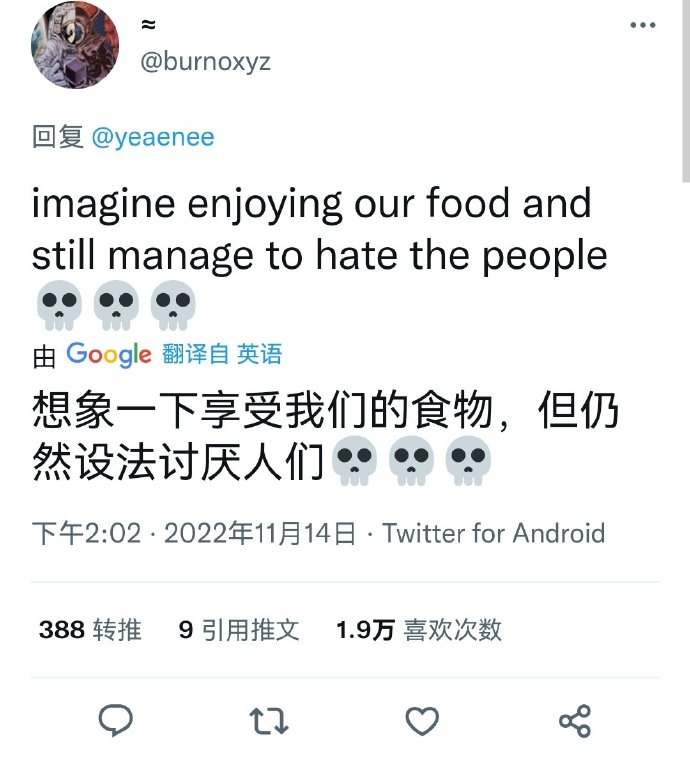Share the tweet via share icon
Viewport: 690px width, 762px height.
(575, 721)
